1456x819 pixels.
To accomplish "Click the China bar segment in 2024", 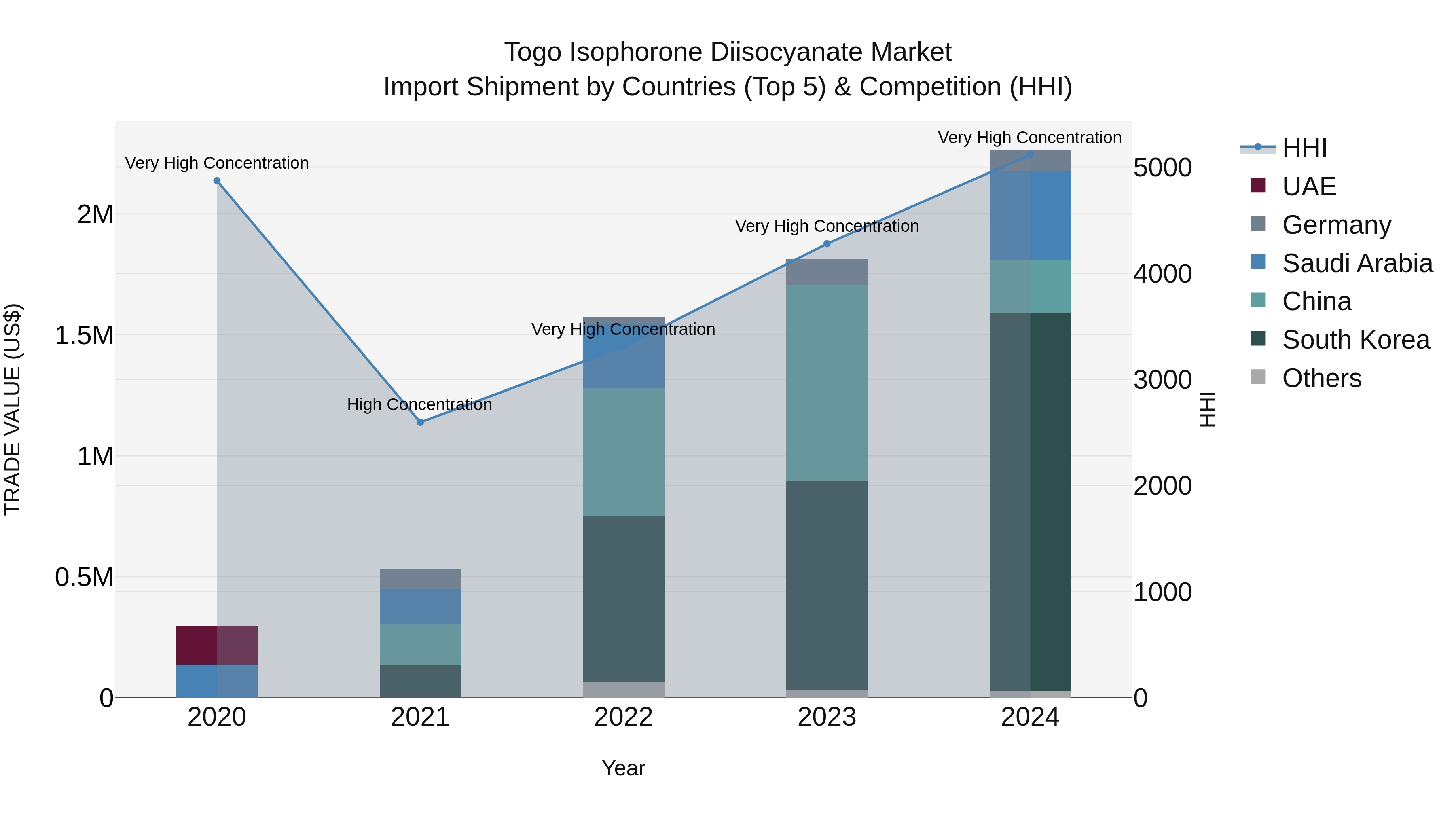I will tap(1030, 286).
